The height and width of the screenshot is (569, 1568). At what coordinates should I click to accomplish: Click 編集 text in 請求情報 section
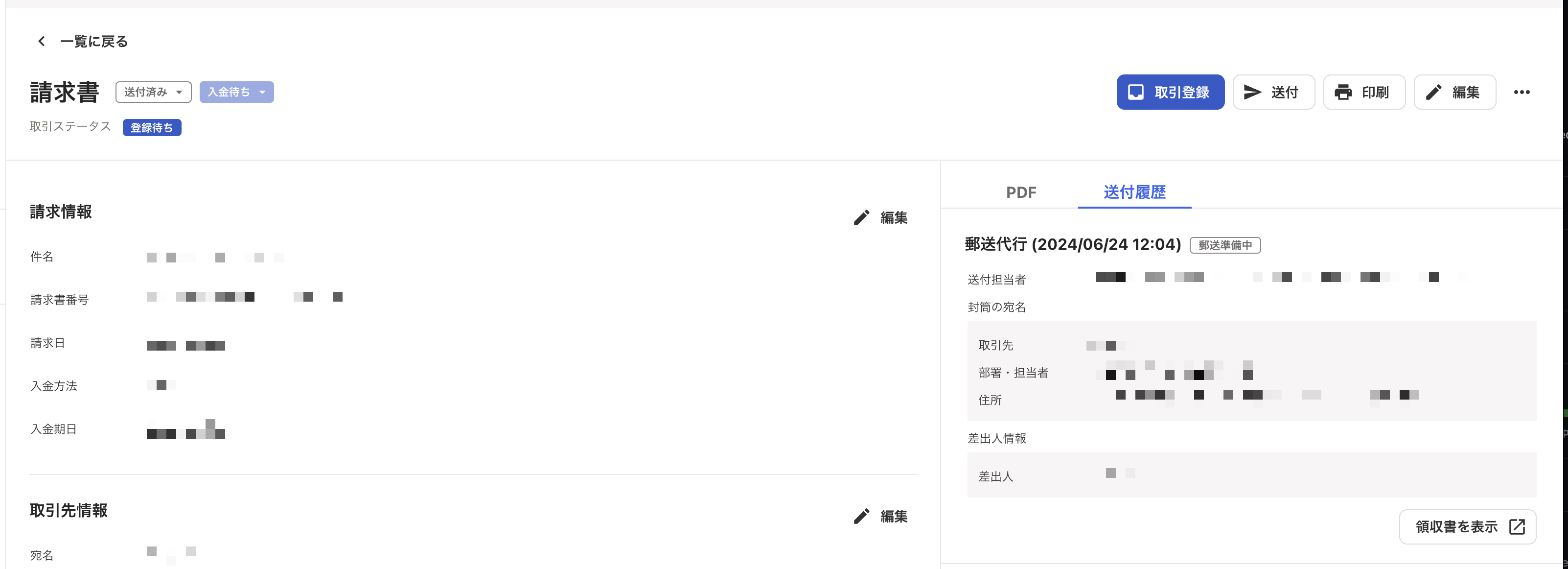[894, 217]
